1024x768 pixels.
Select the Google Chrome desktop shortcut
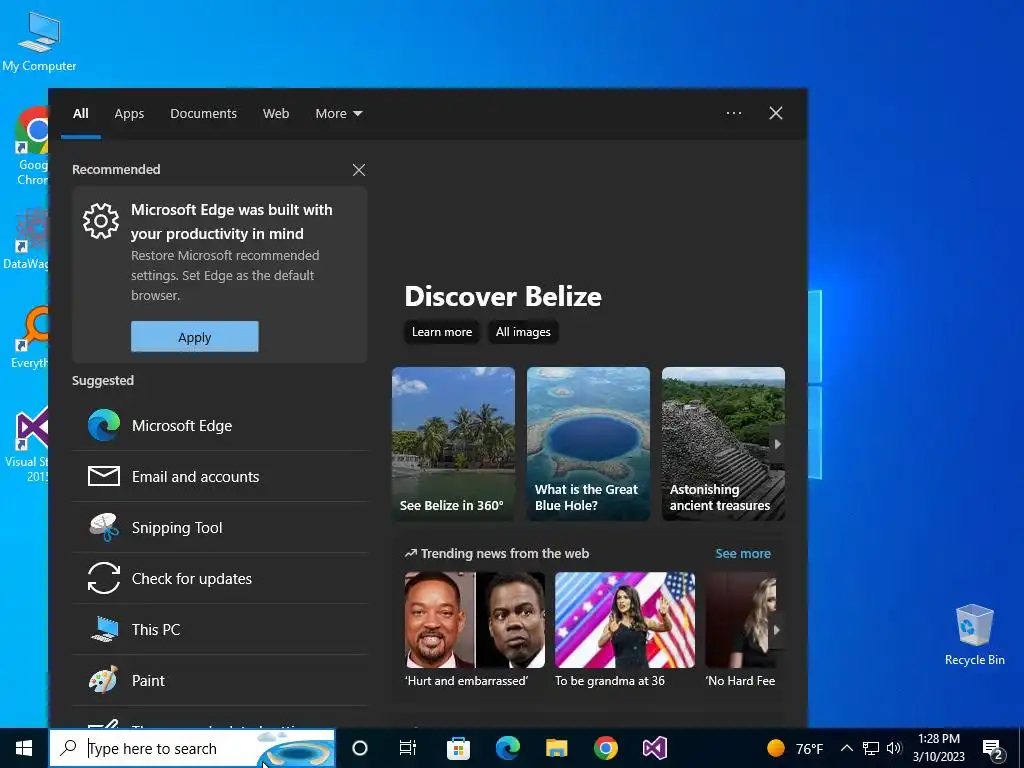pos(32,146)
